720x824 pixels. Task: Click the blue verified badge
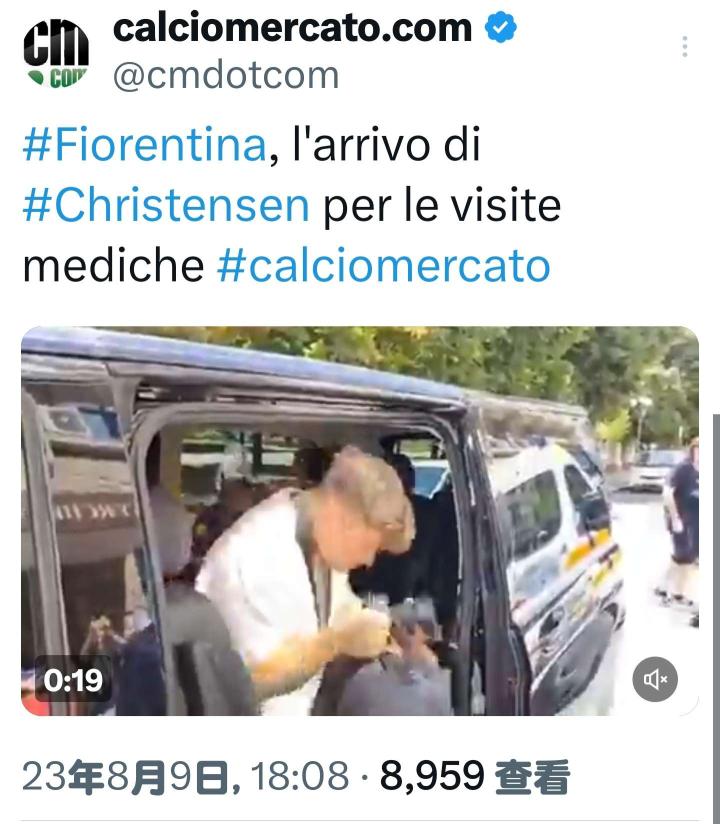click(x=500, y=27)
